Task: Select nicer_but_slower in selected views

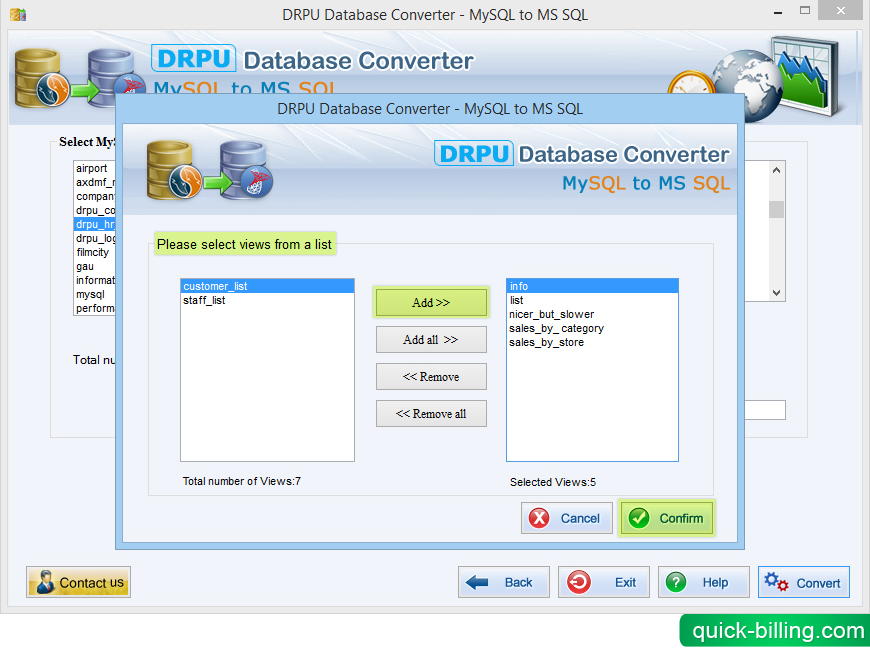Action: pos(551,314)
